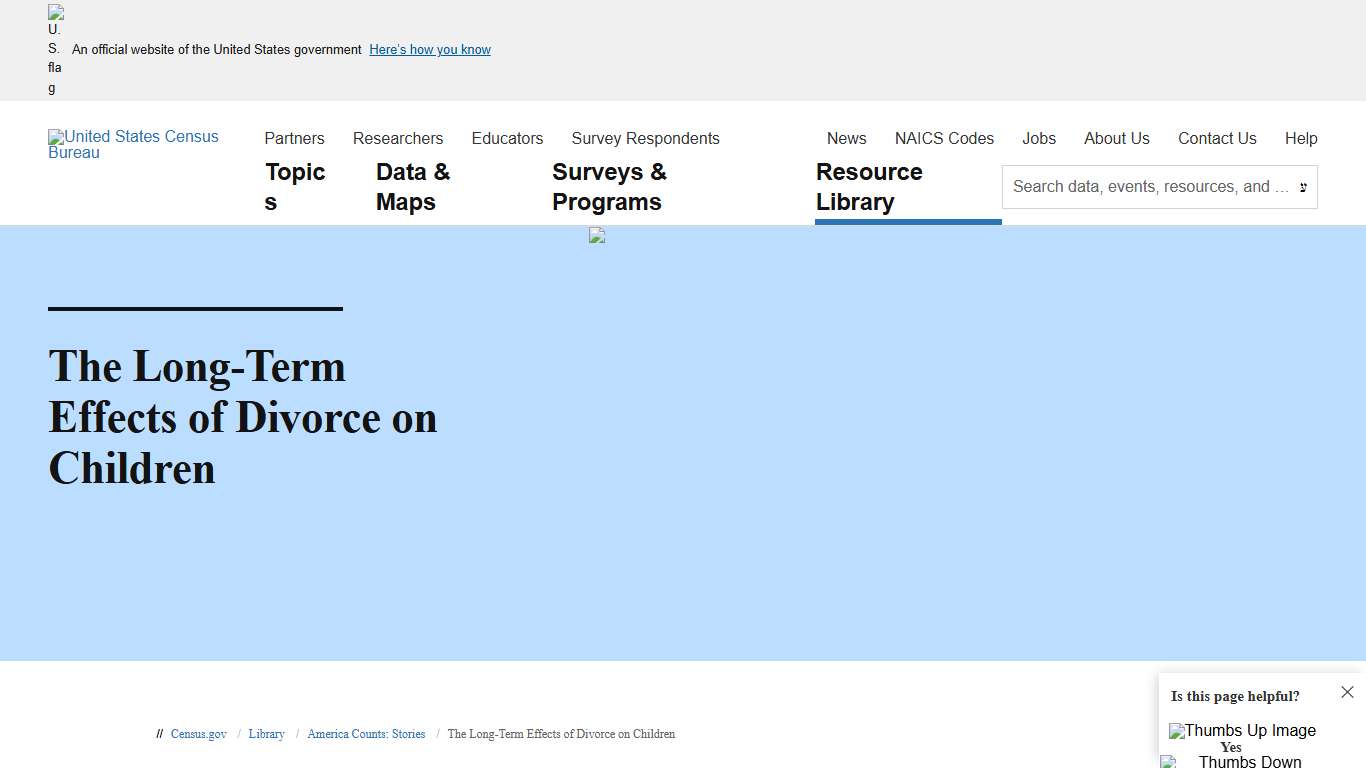This screenshot has height=768, width=1366.
Task: Navigate to America Counts: Stories breadcrumb
Action: (366, 734)
